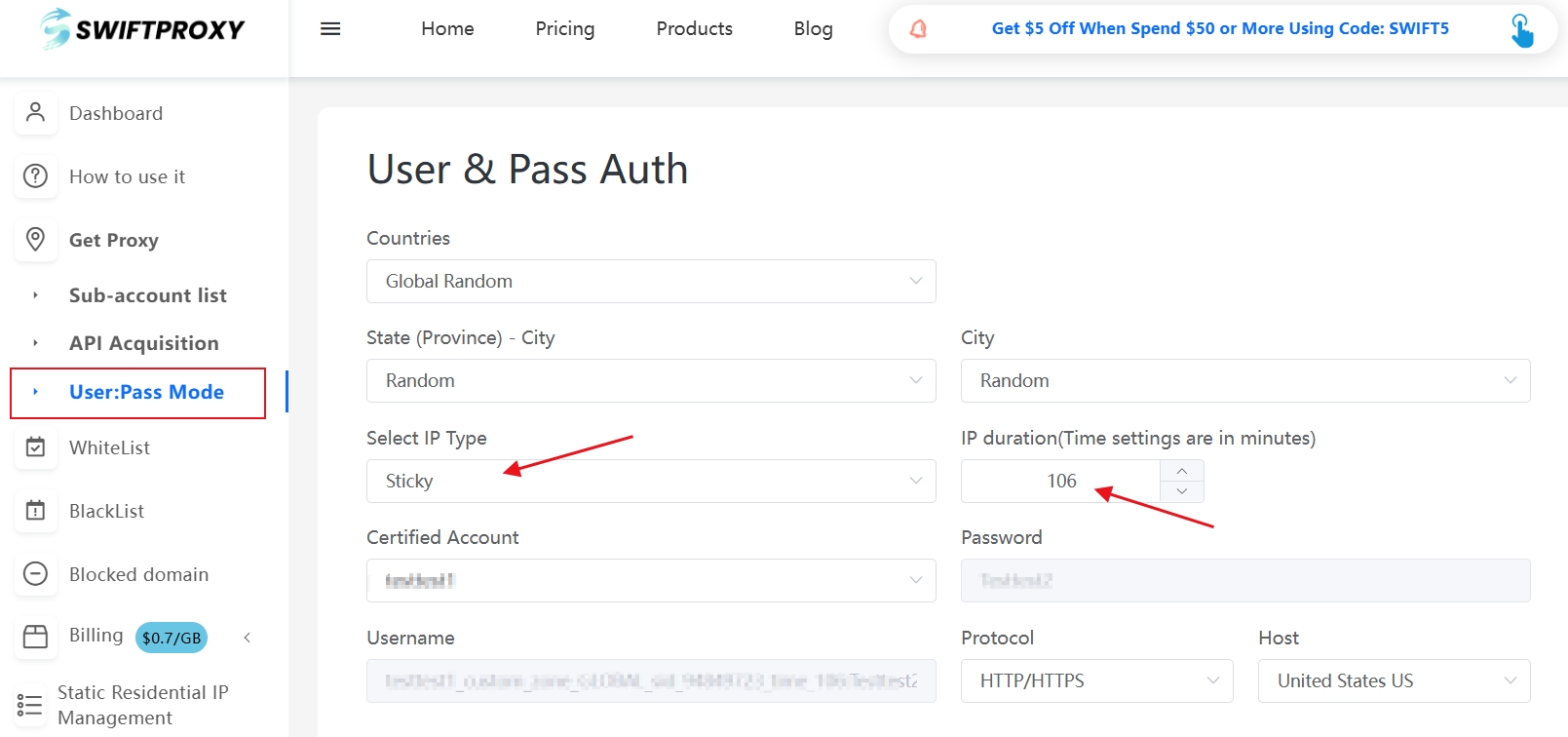Decrease IP duration with the down arrow
The image size is (1568, 737).
(1182, 491)
